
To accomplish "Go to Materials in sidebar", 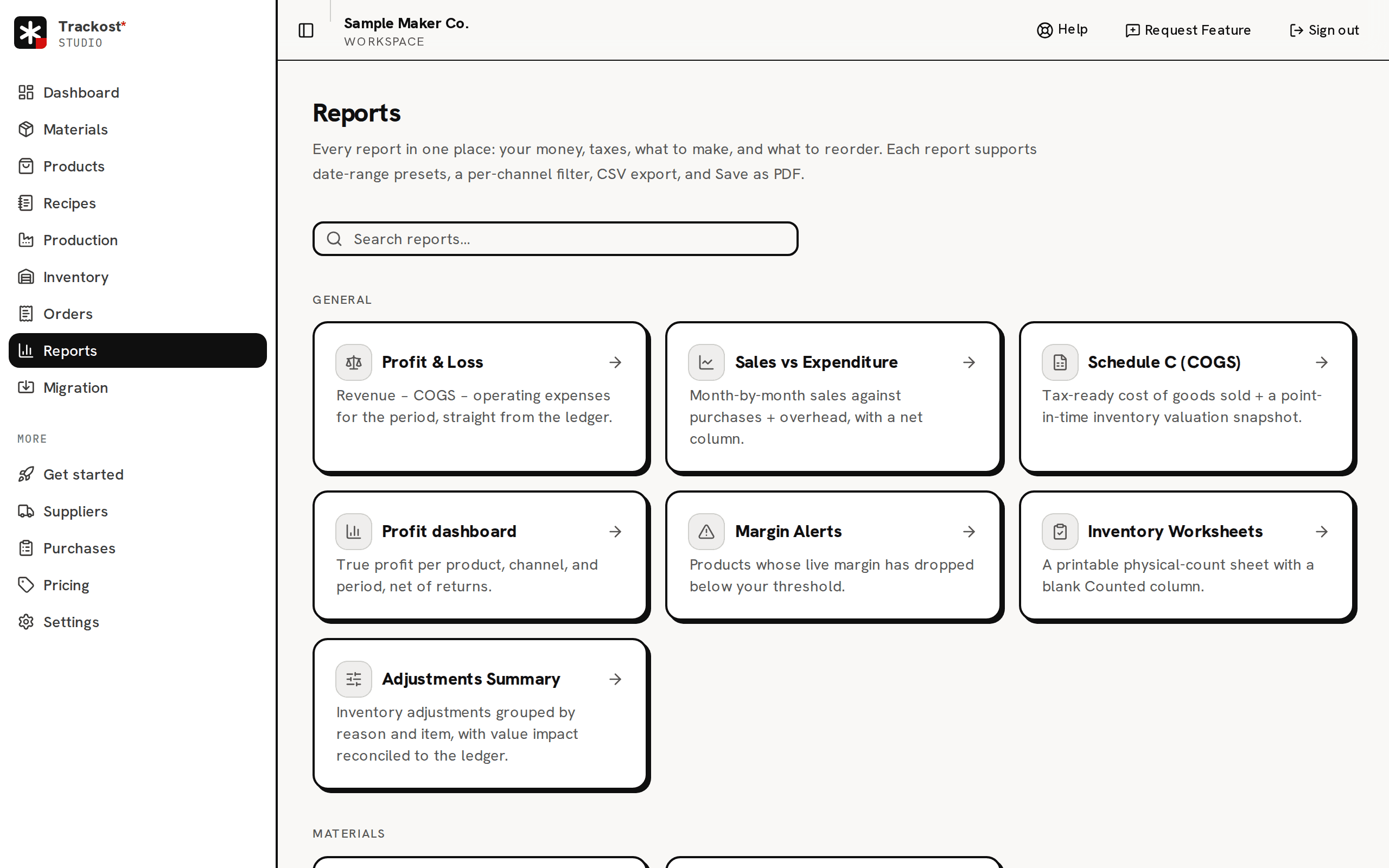I will click(138, 129).
